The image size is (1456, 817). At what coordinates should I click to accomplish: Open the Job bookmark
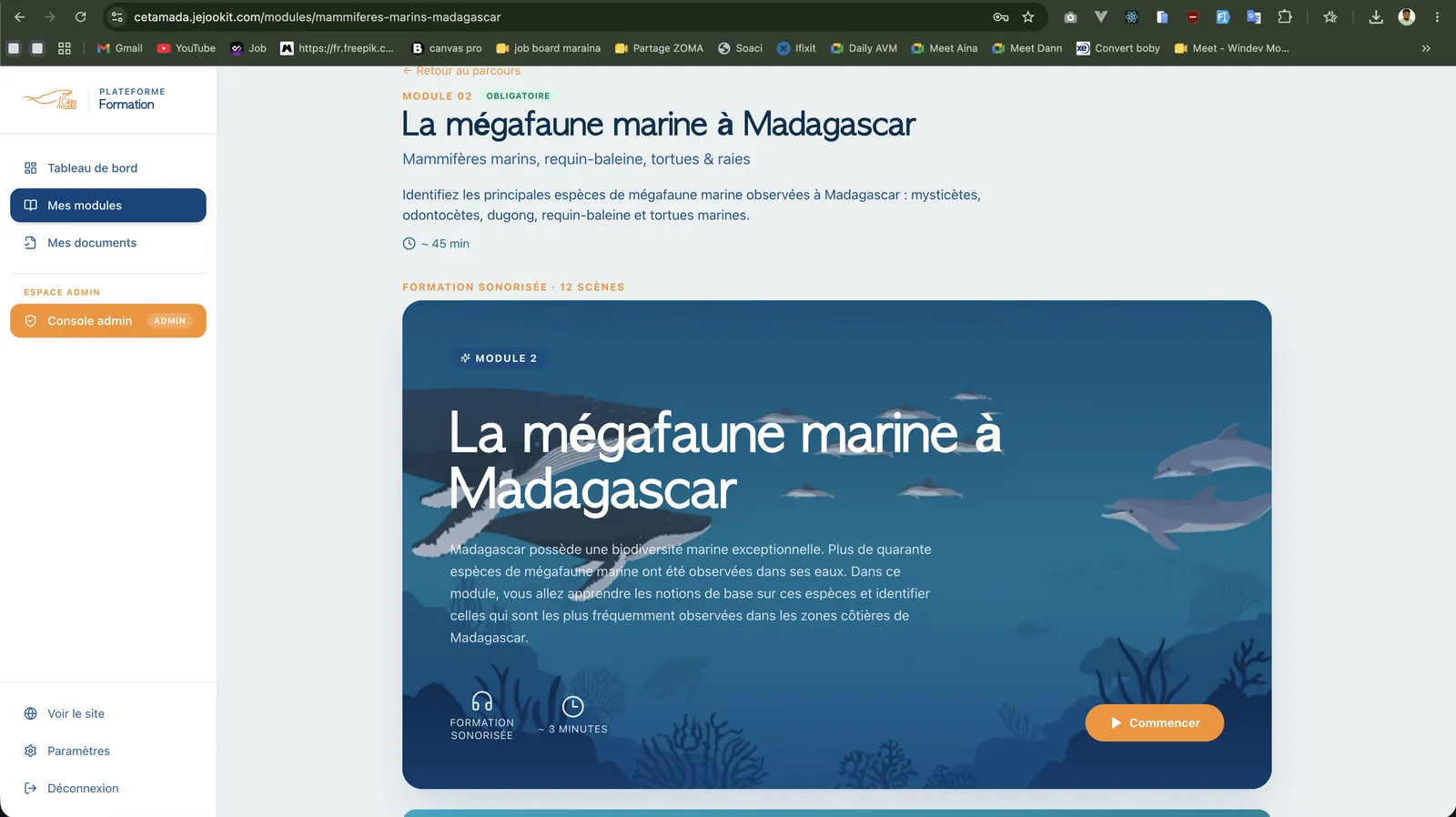[248, 48]
